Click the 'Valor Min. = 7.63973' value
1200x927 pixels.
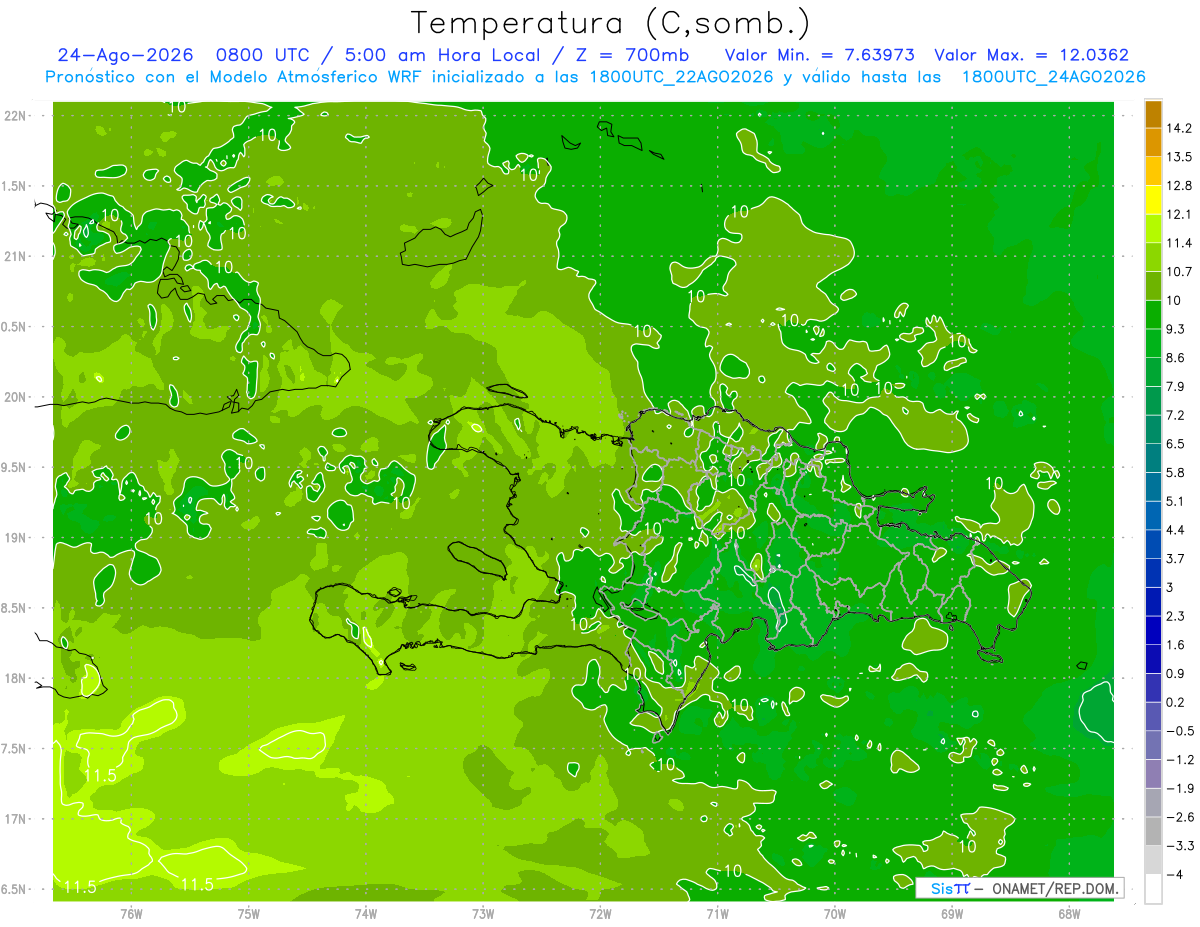[820, 55]
